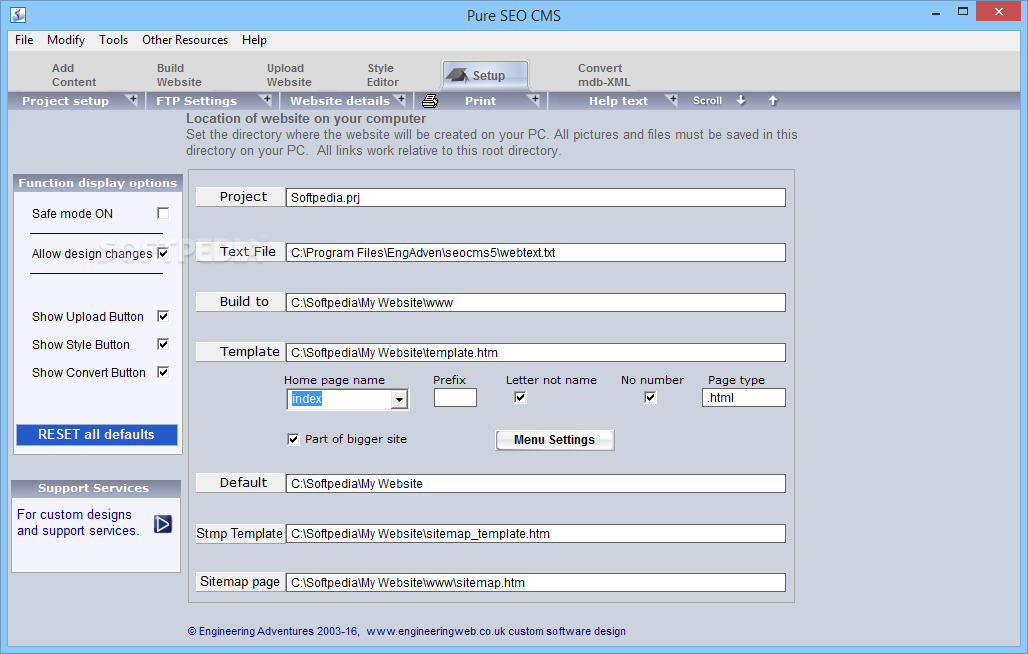Switch to the Convert mdb-XML tab

coord(604,75)
